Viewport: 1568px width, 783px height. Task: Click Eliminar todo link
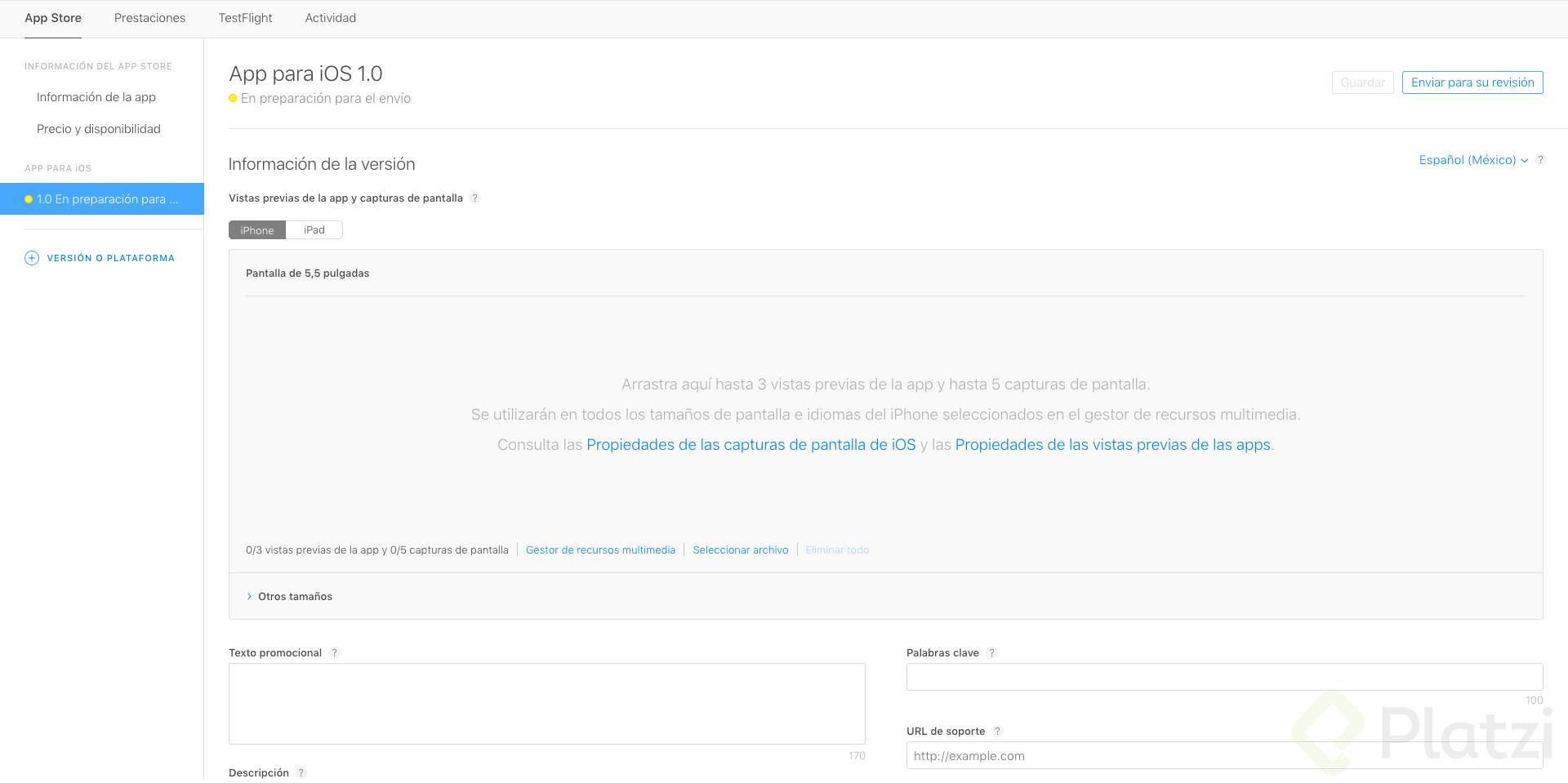tap(837, 550)
